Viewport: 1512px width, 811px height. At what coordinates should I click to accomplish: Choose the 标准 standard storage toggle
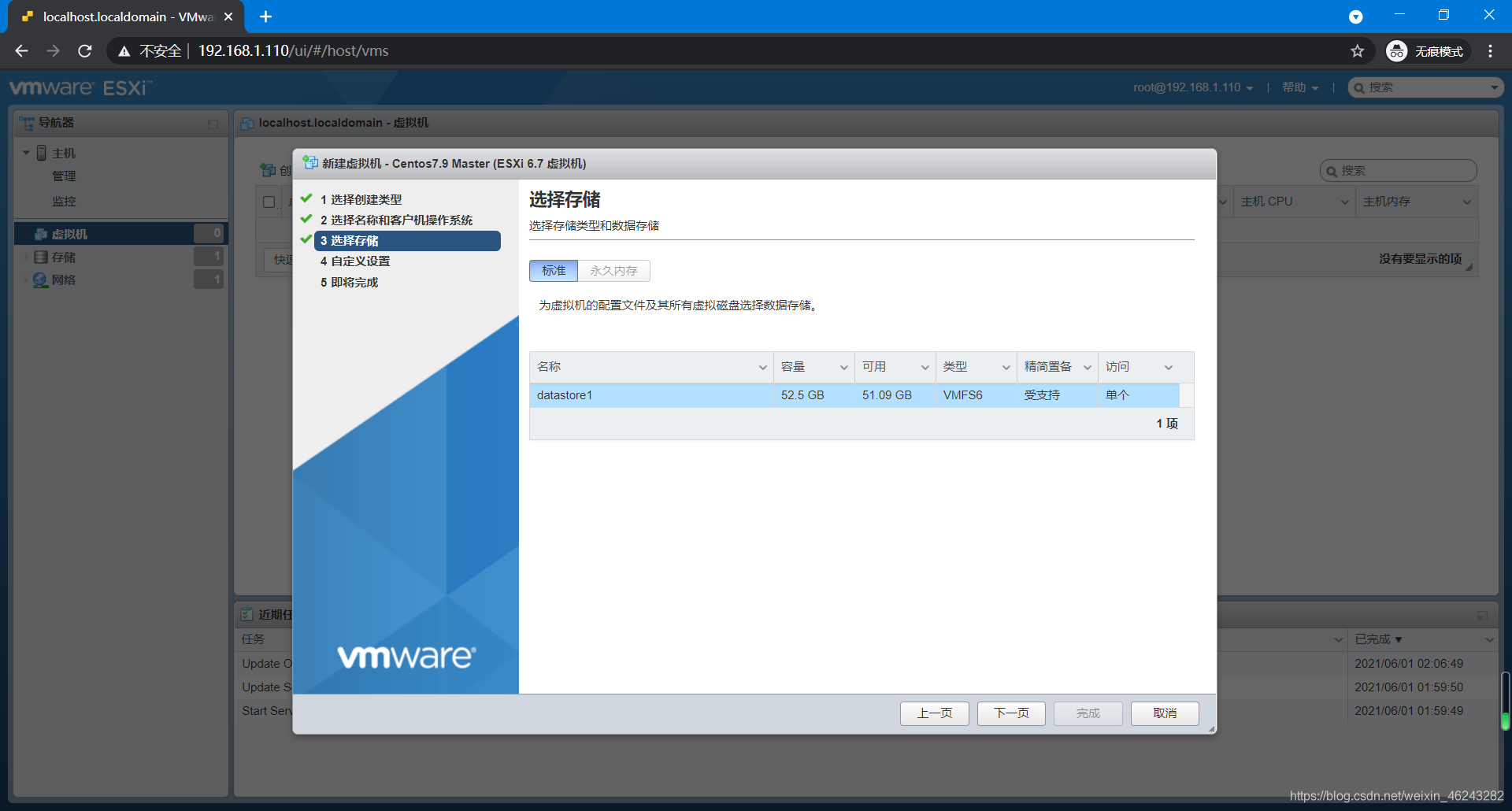click(554, 271)
